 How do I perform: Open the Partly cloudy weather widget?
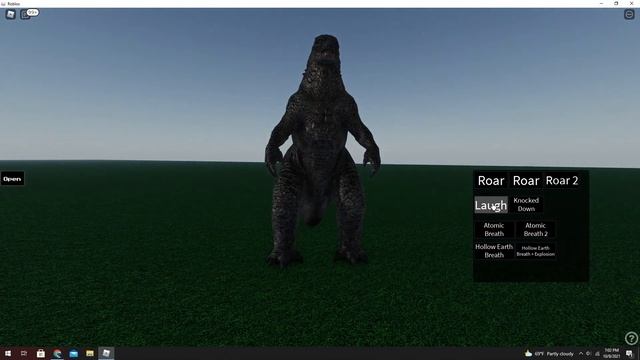tap(549, 353)
